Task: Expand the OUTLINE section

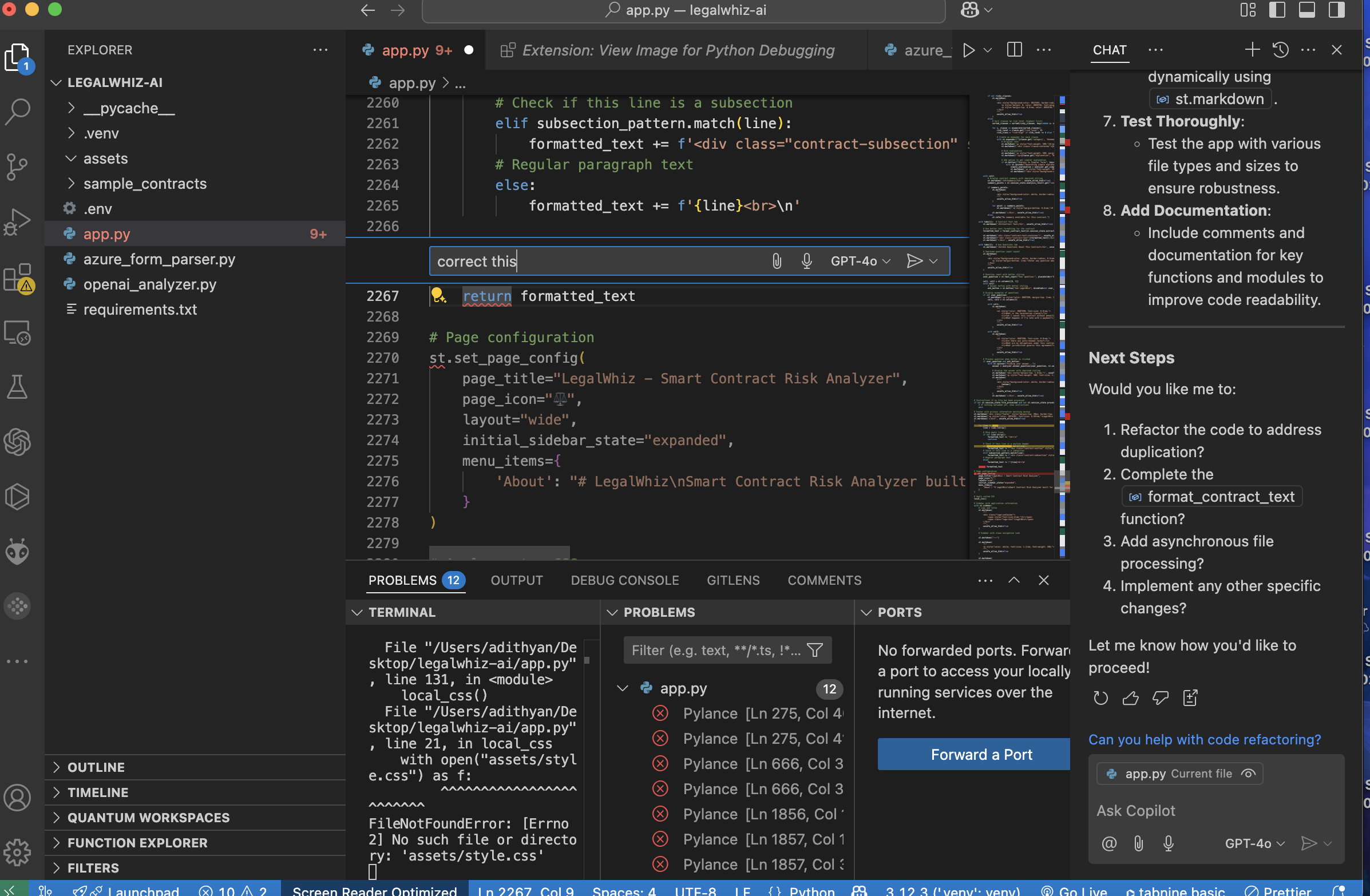Action: 96,767
